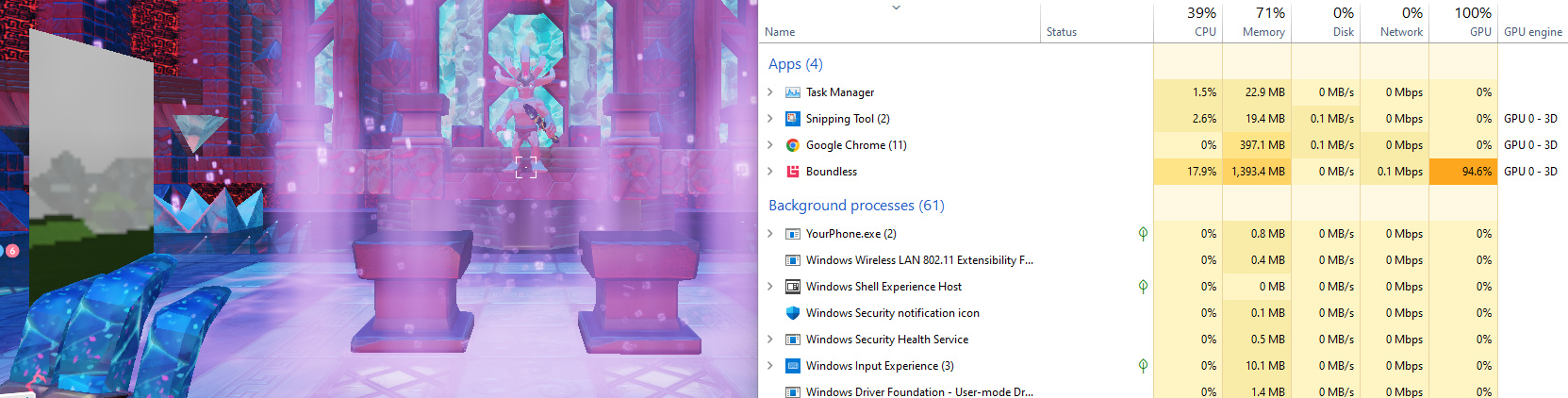
Task: Click the Task Manager app icon
Action: (793, 92)
